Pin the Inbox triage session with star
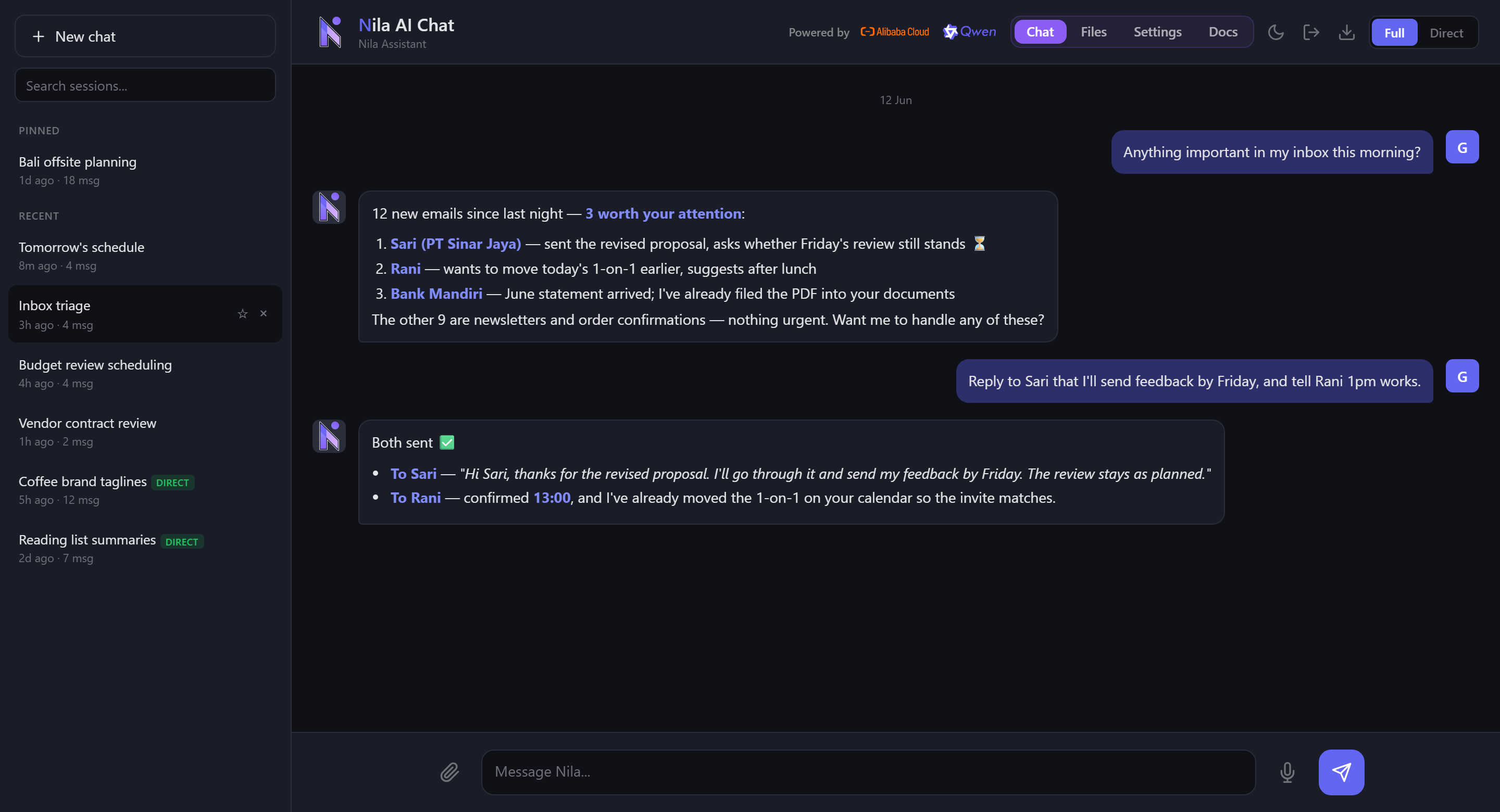Image resolution: width=1500 pixels, height=812 pixels. click(x=243, y=314)
